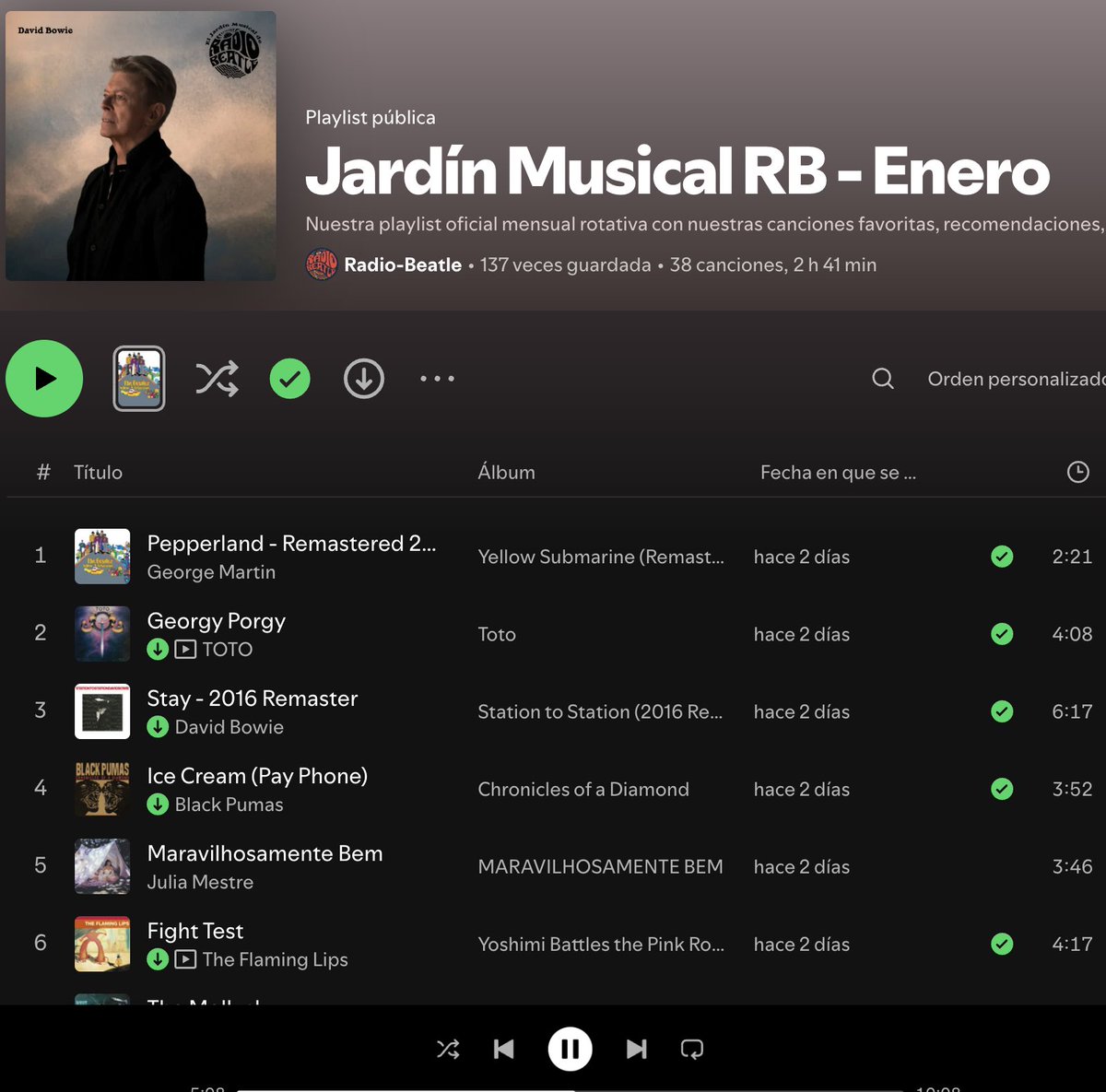Open artist Black Pumas
This screenshot has width=1106, height=1092.
[x=229, y=804]
